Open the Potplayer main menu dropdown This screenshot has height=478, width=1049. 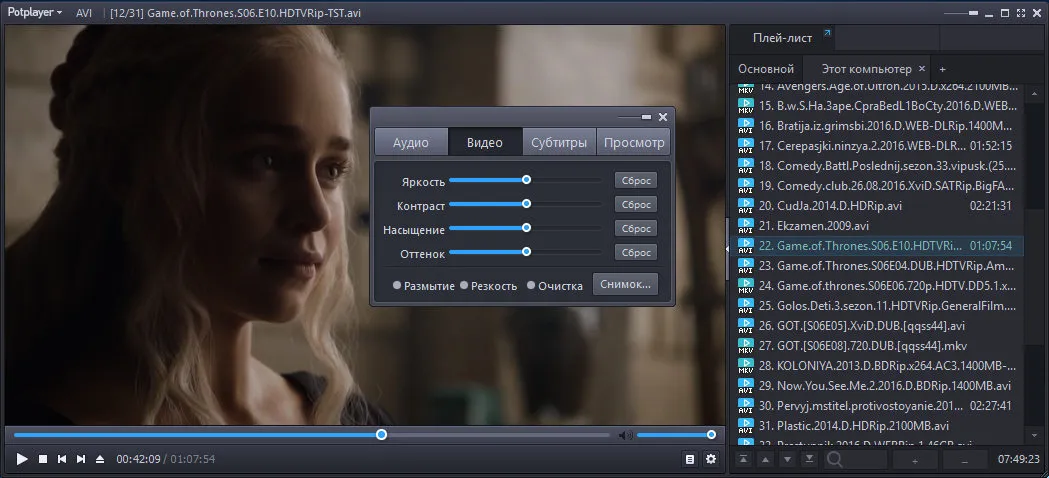[35, 13]
